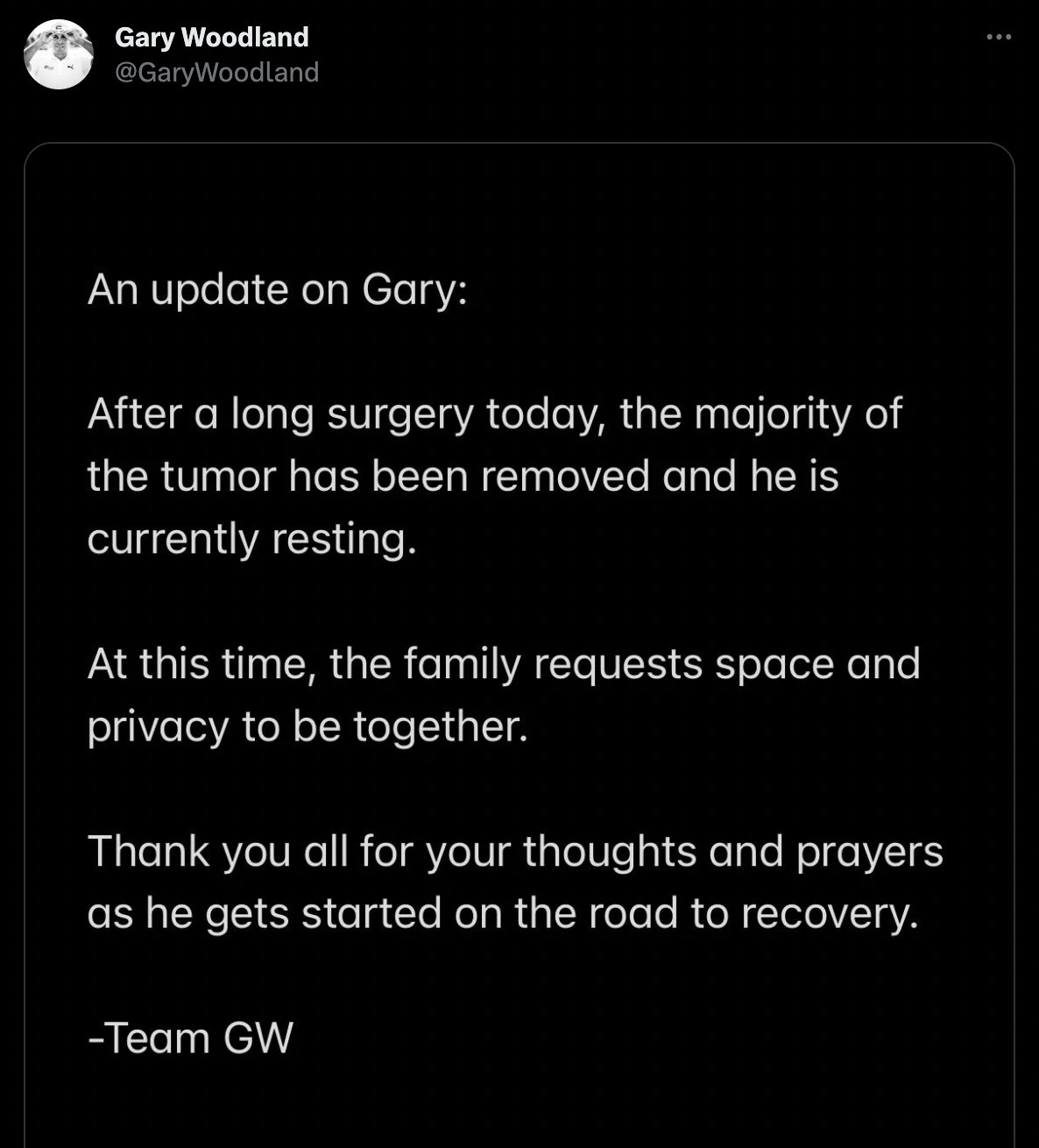Click the word "surgery" in the statement
Screen dimensions: 1039x1148
pyautogui.click(x=400, y=414)
